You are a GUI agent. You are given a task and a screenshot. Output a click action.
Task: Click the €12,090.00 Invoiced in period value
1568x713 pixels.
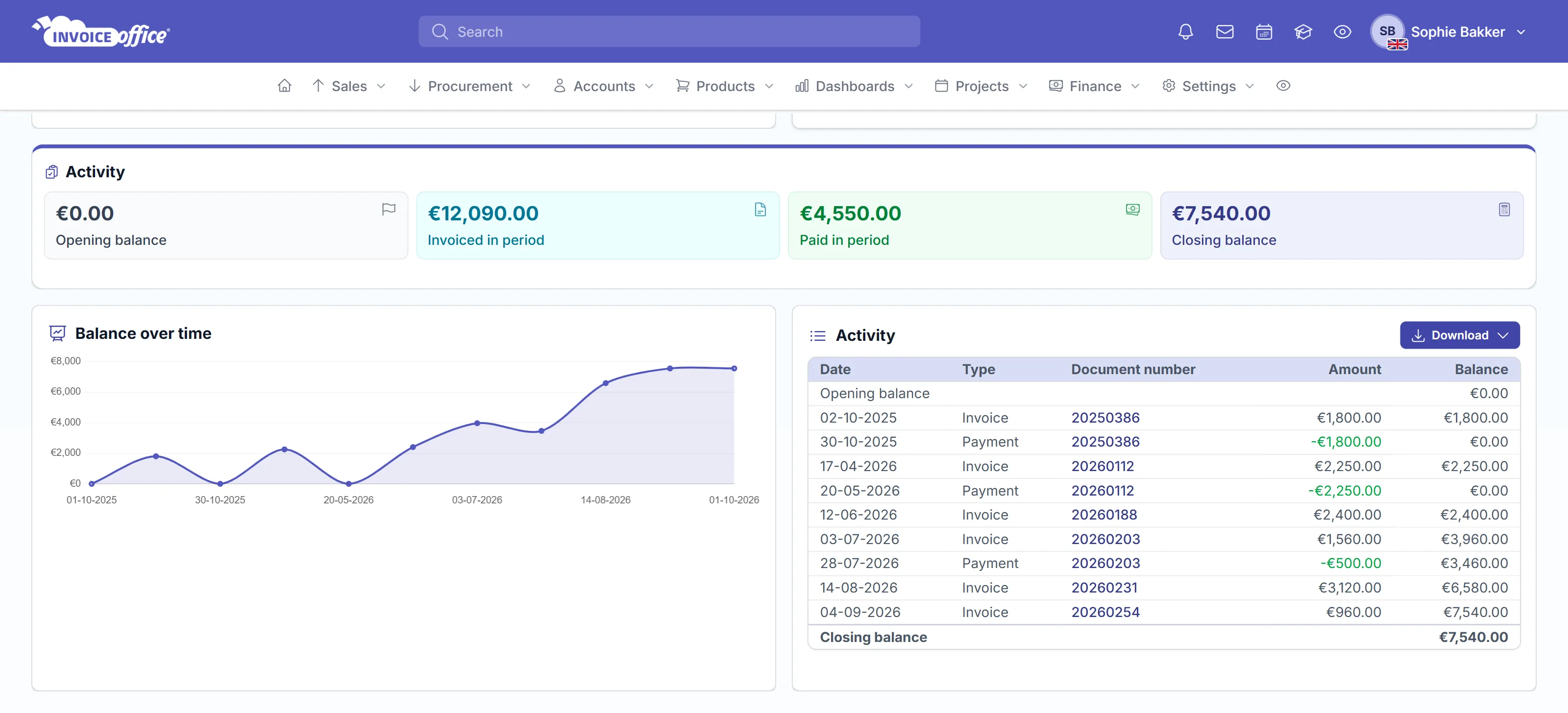pyautogui.click(x=483, y=214)
